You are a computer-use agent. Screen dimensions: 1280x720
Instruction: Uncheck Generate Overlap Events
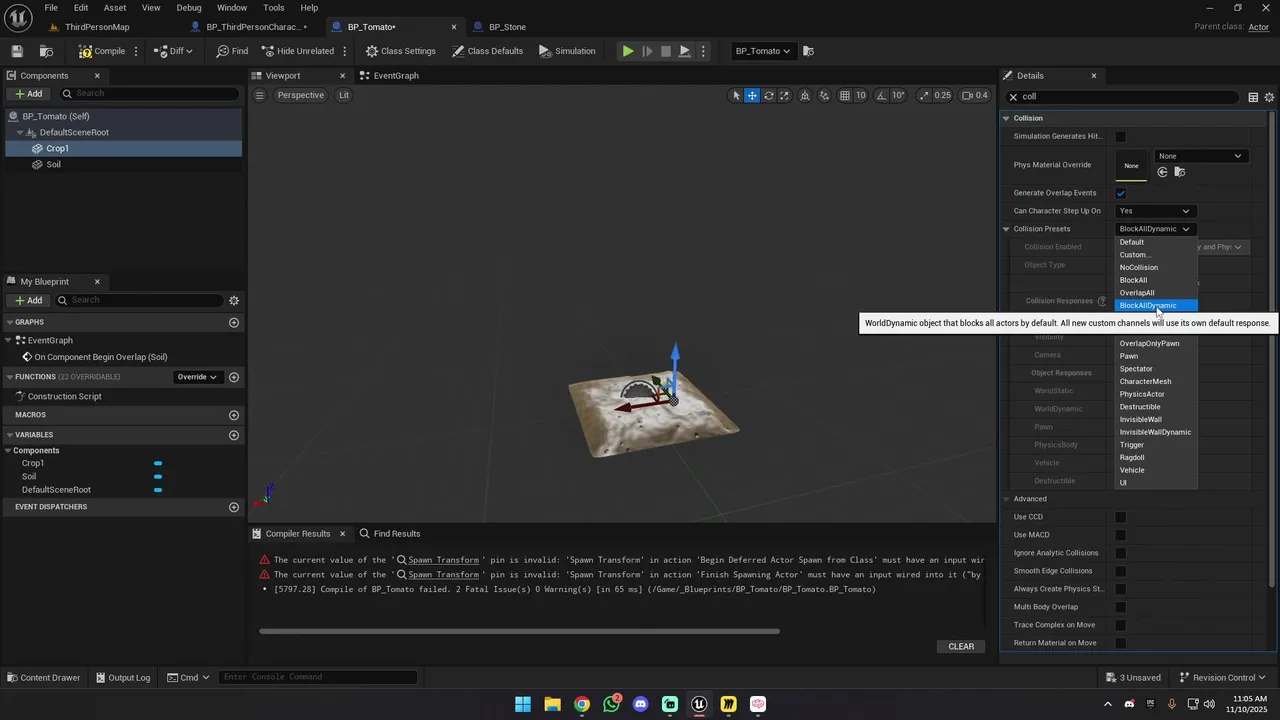1121,193
